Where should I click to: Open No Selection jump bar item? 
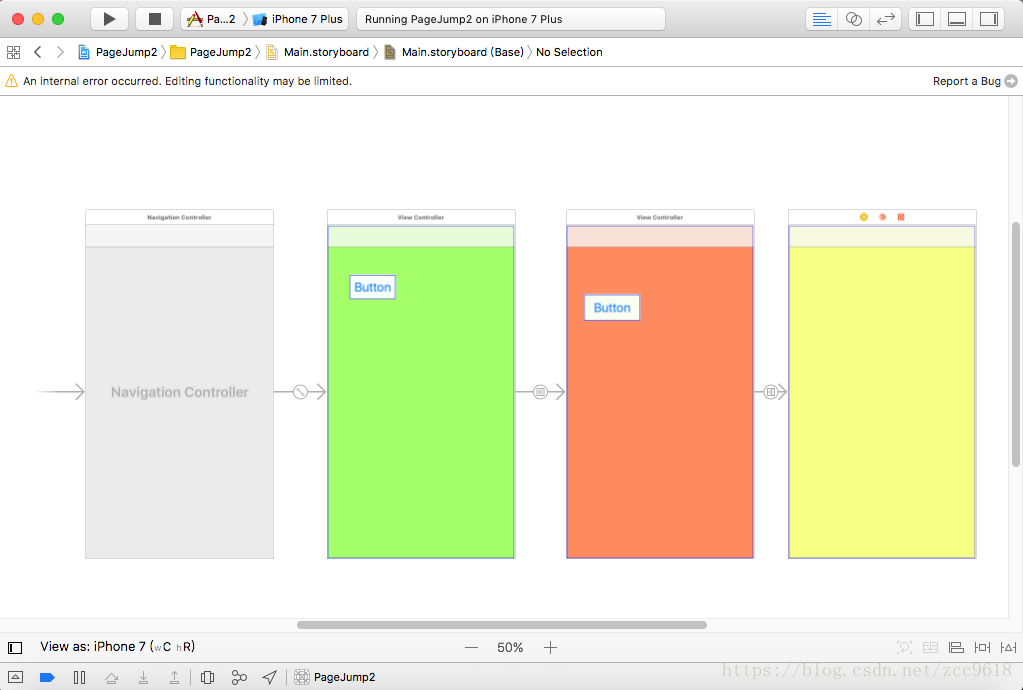pyautogui.click(x=569, y=52)
